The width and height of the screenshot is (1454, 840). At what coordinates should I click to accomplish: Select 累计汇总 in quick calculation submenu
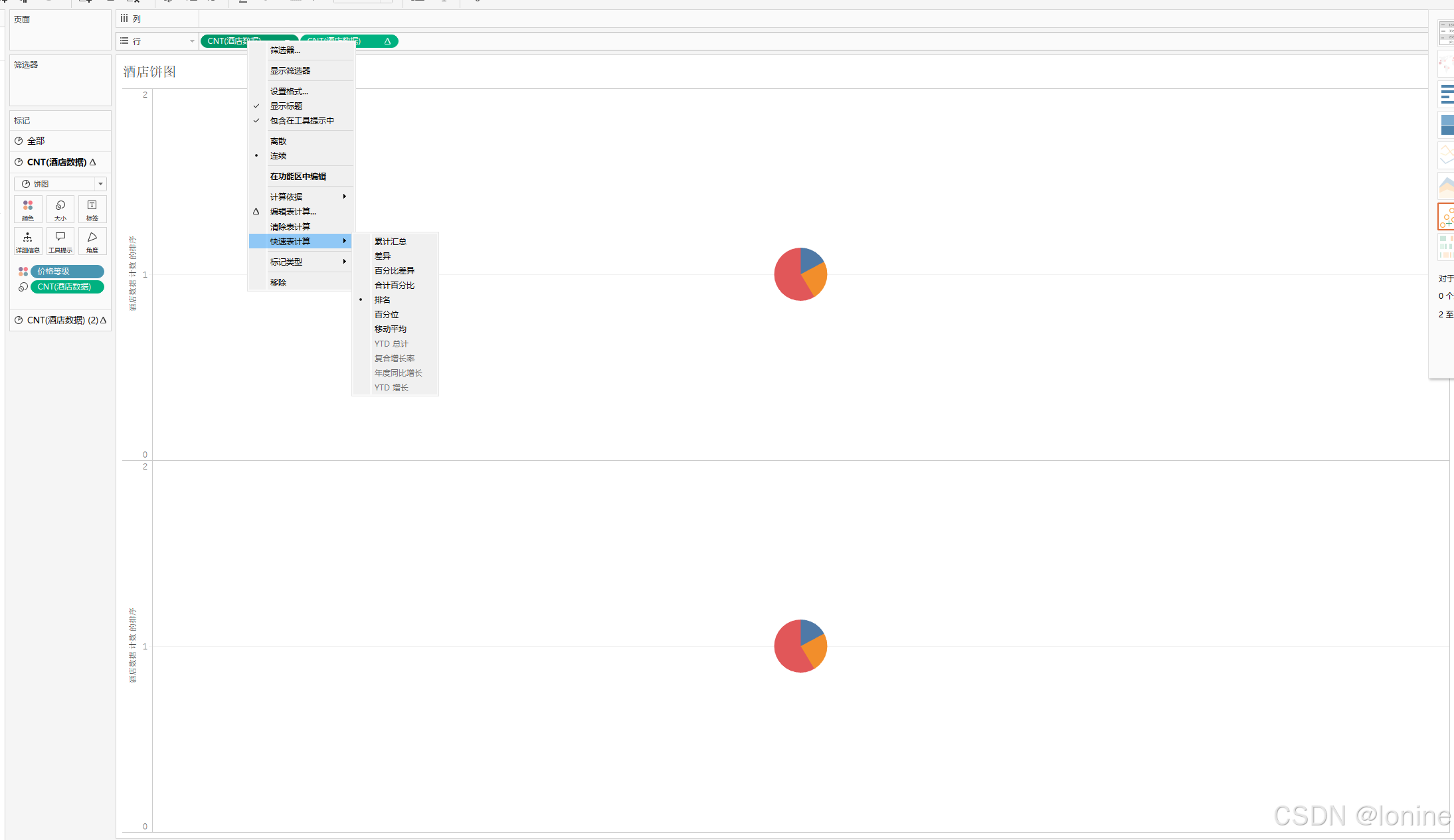[390, 242]
